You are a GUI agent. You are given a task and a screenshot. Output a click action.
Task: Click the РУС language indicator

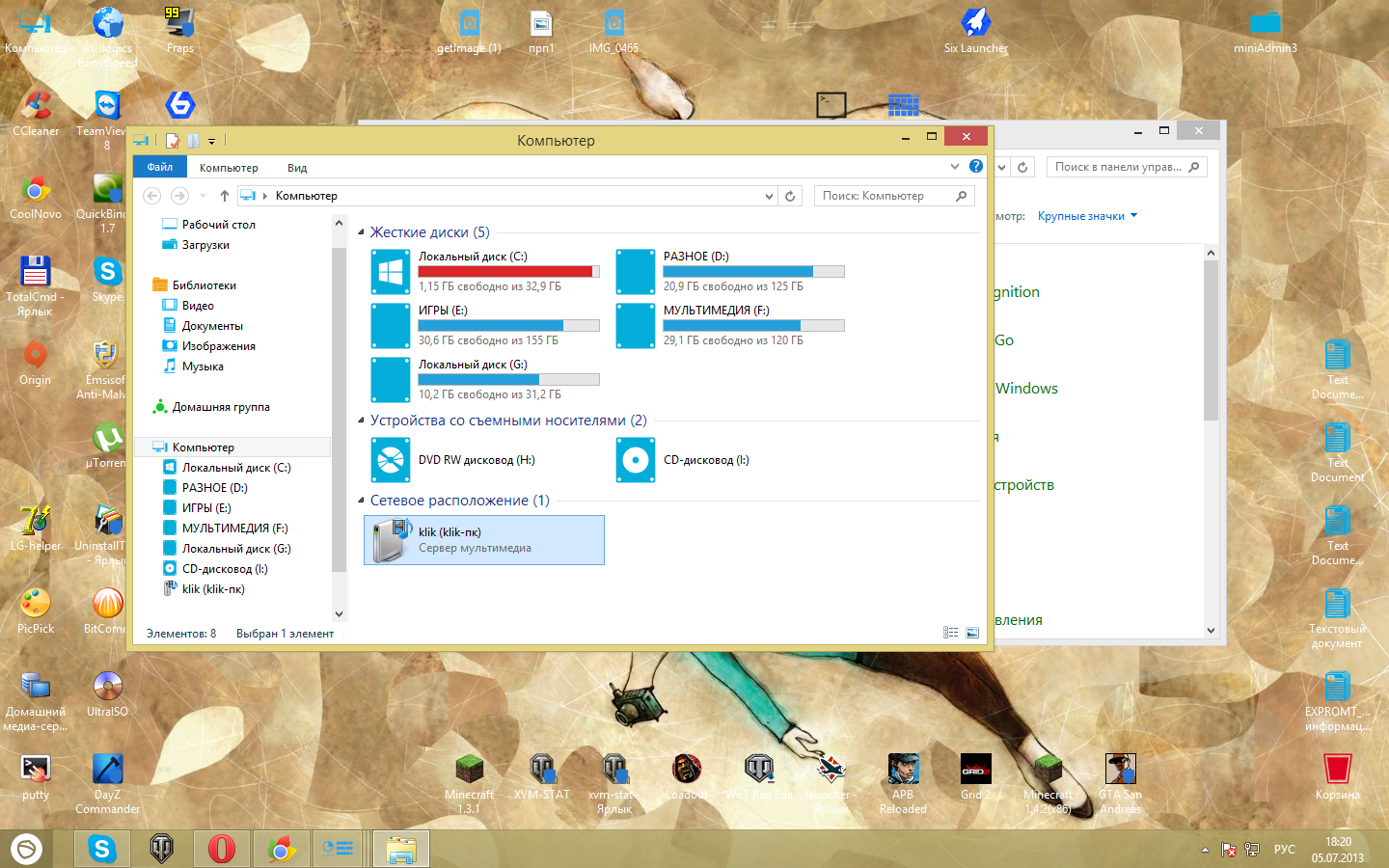pos(1285,850)
